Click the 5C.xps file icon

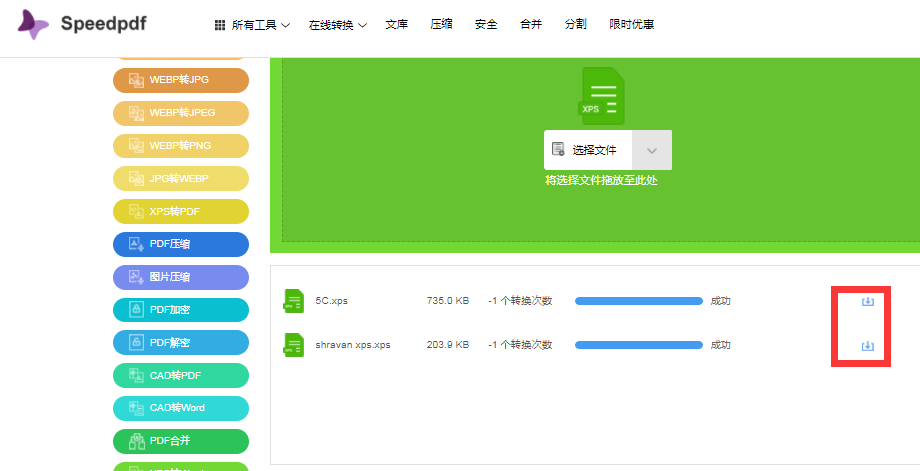294,301
